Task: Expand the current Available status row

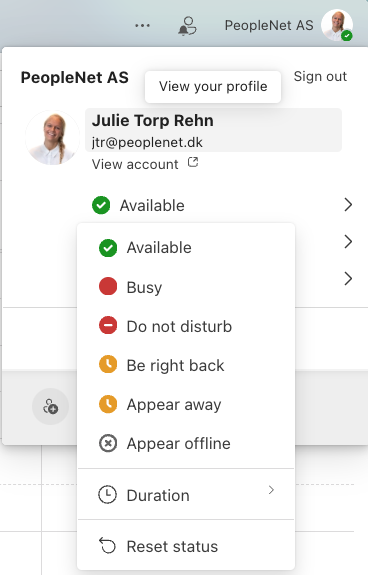Action: pyautogui.click(x=222, y=205)
